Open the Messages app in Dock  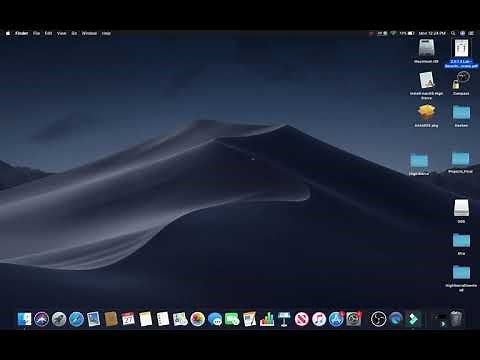point(215,319)
